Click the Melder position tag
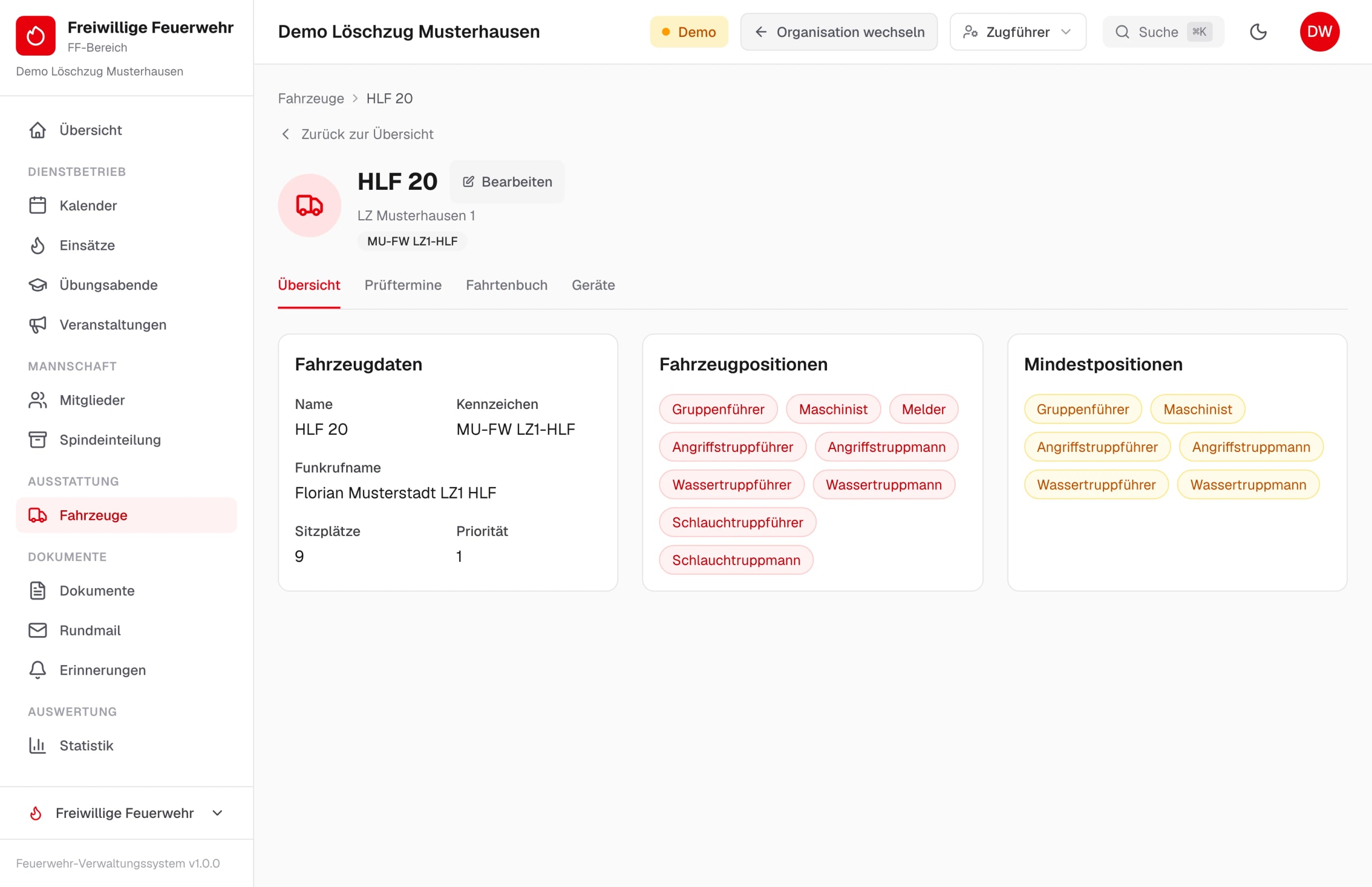 click(923, 409)
